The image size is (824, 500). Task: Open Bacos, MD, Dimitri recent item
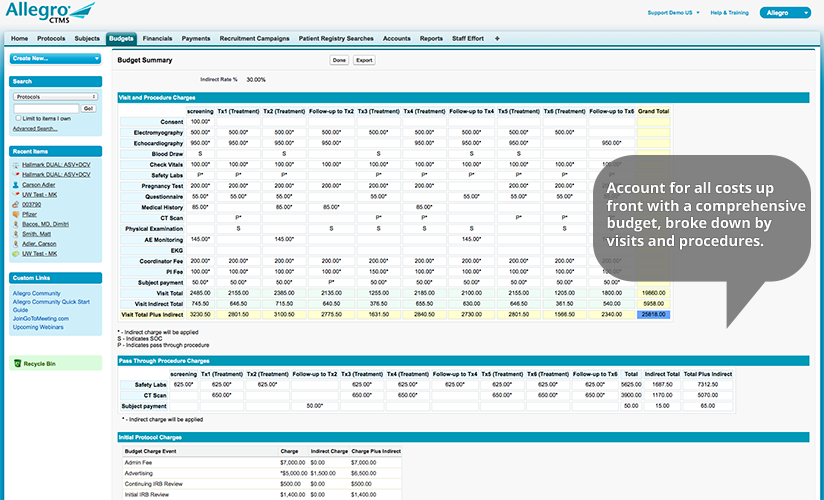(x=45, y=224)
